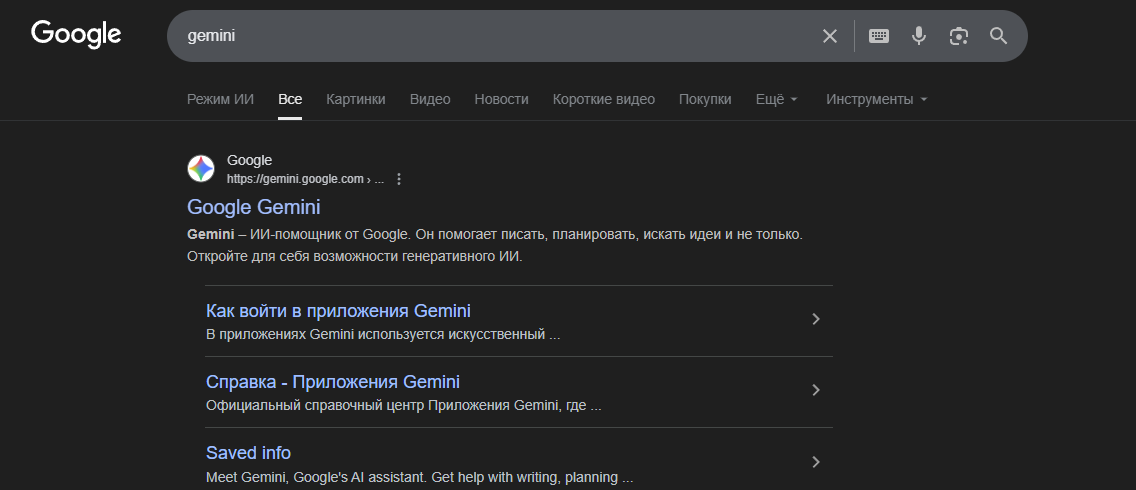This screenshot has width=1136, height=490.
Task: Go to the Новости tab
Action: [501, 99]
